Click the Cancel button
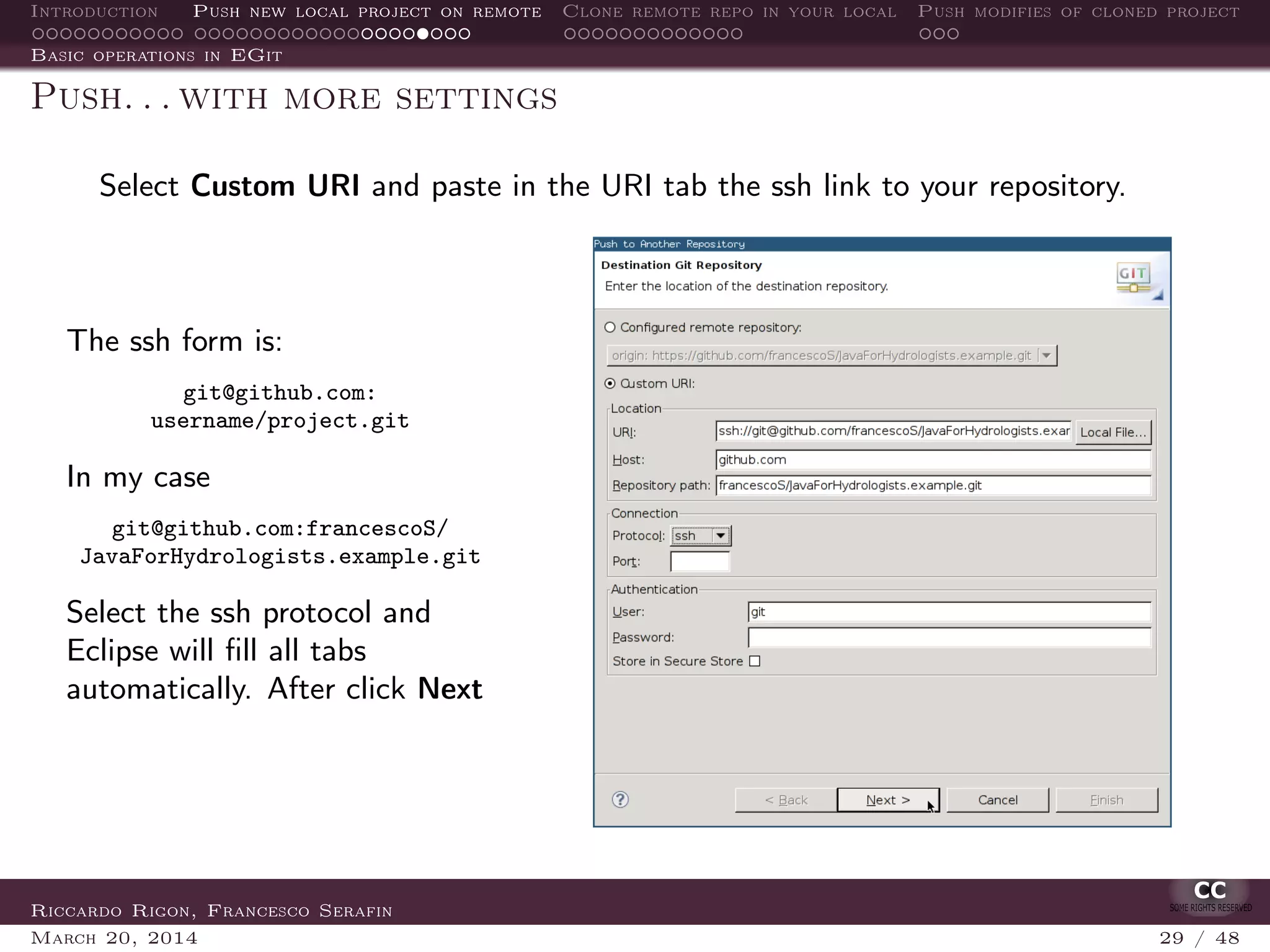 998,800
